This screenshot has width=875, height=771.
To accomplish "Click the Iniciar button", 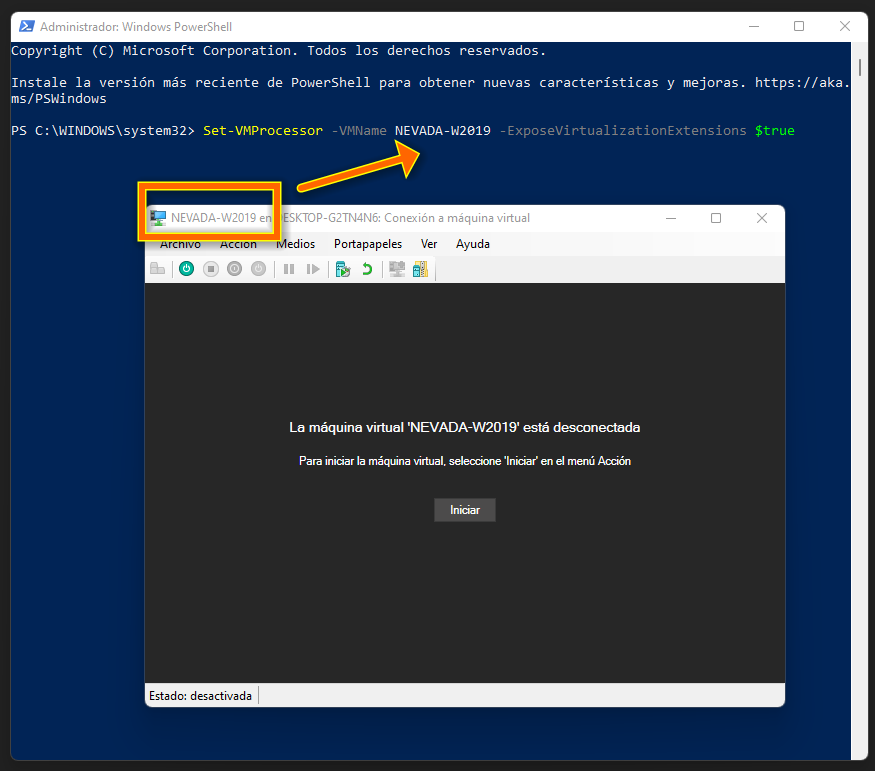I will click(x=465, y=510).
